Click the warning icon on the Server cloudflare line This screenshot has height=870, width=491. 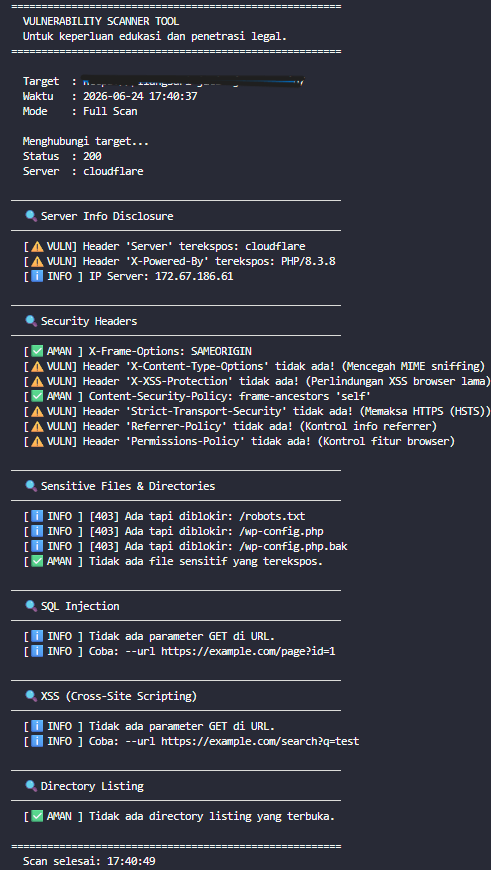[37, 246]
